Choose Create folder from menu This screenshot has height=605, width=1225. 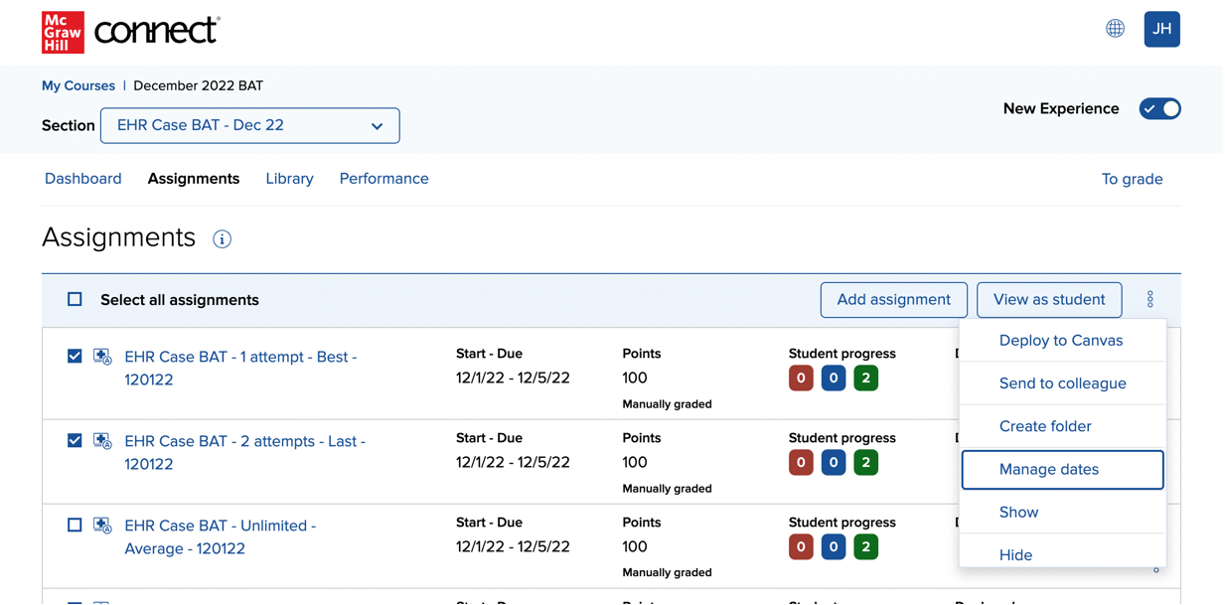[1062, 426]
